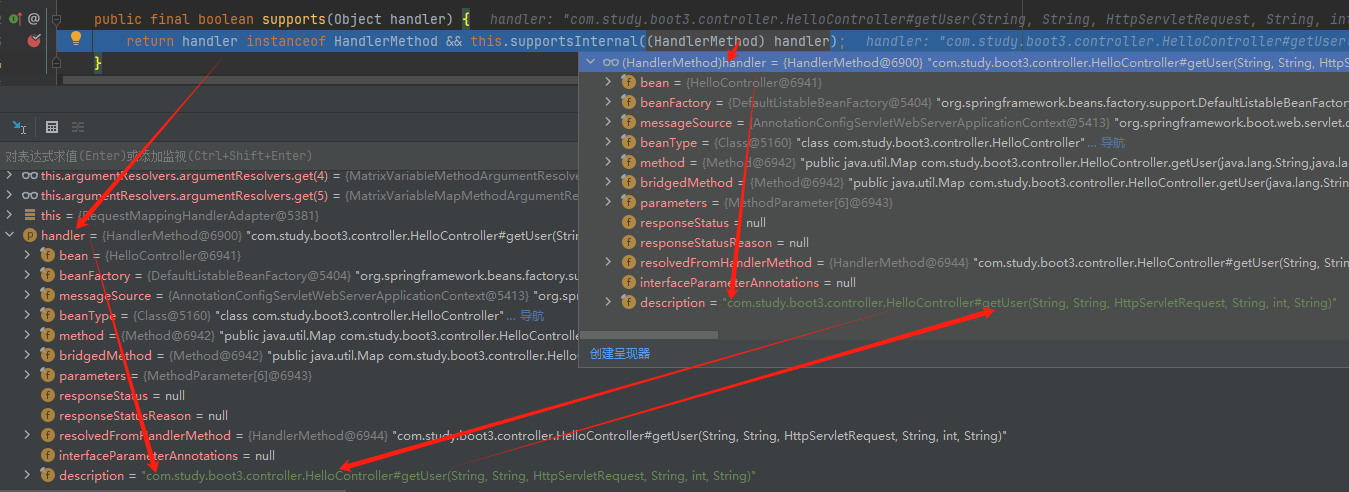Expand bean row in Variables panel
The image size is (1349, 492).
pos(28,256)
